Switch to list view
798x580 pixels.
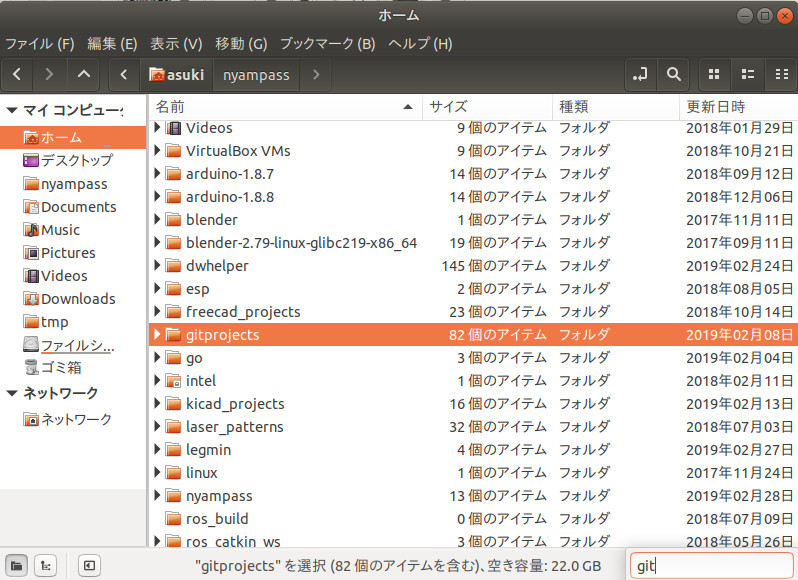[x=748, y=75]
